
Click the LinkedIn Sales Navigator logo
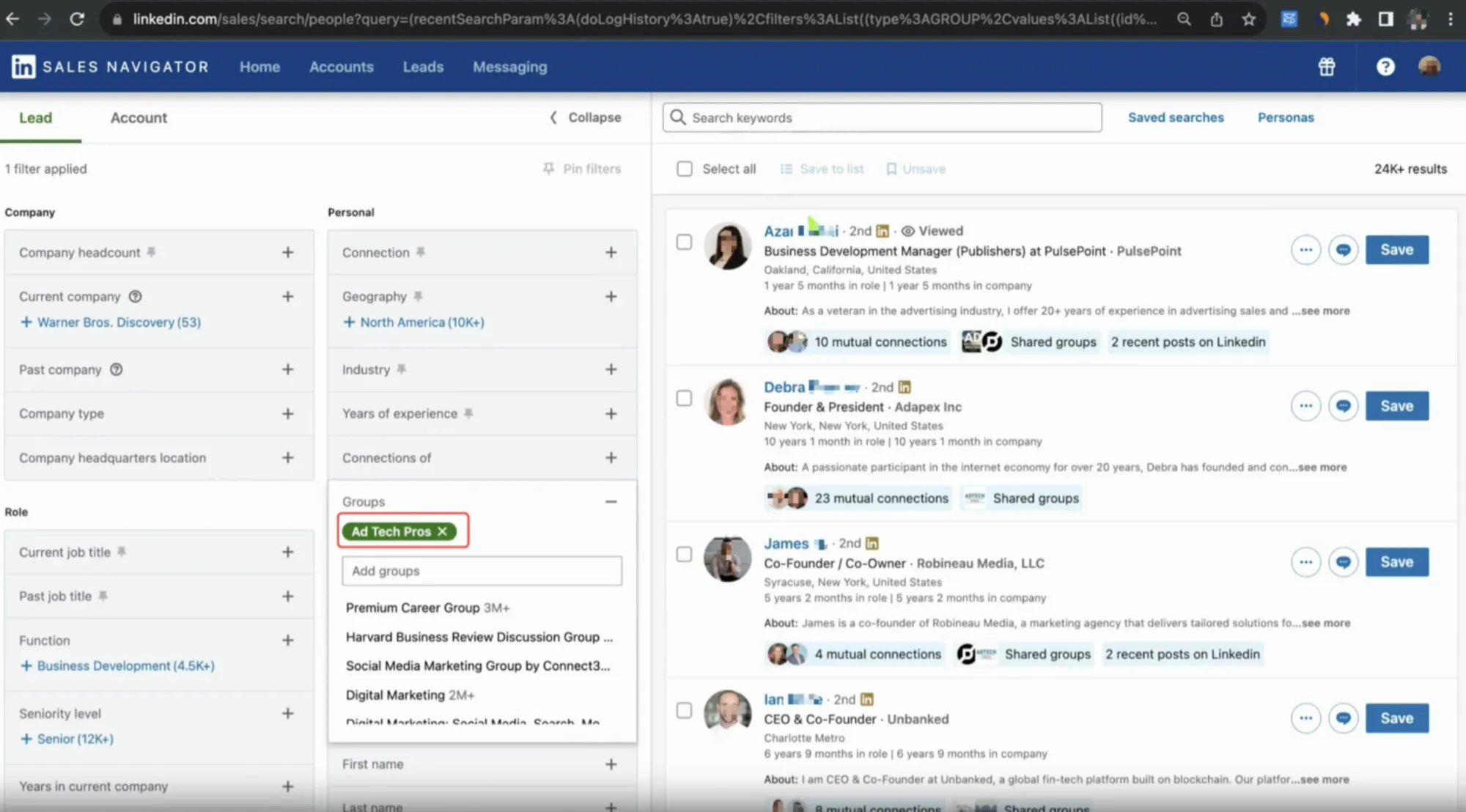(110, 67)
